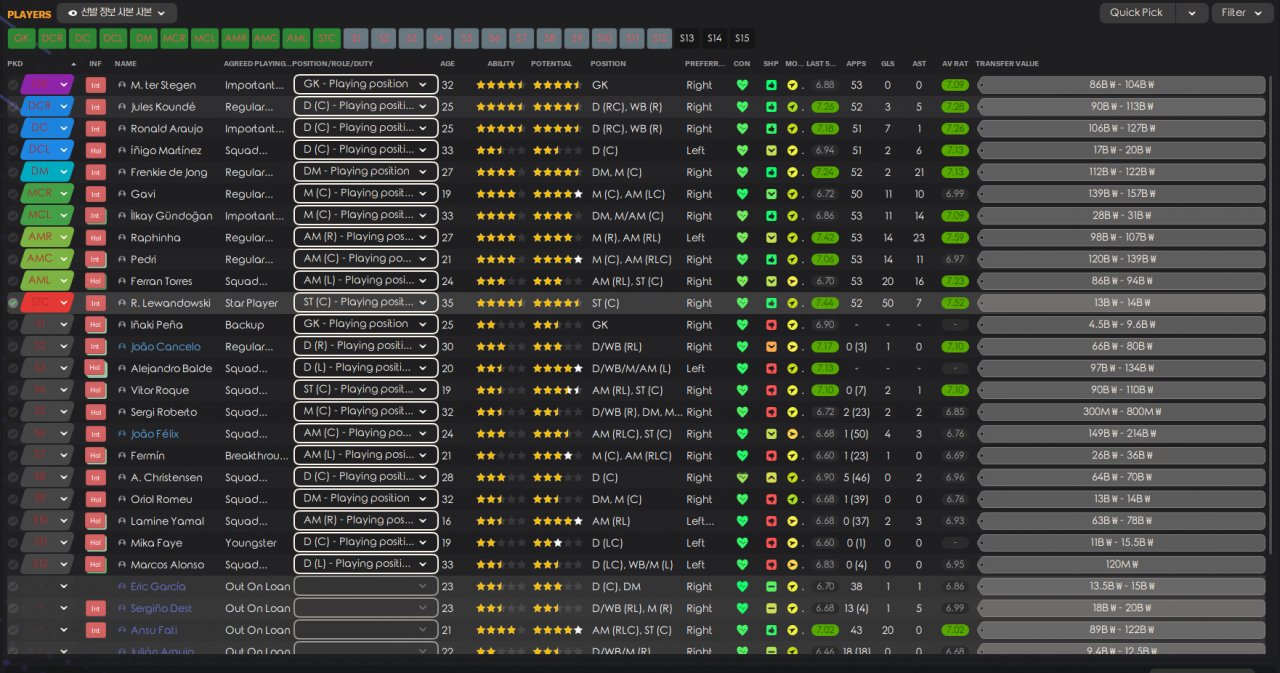Click the Hol badge for Mika Faye

[x=96, y=543]
